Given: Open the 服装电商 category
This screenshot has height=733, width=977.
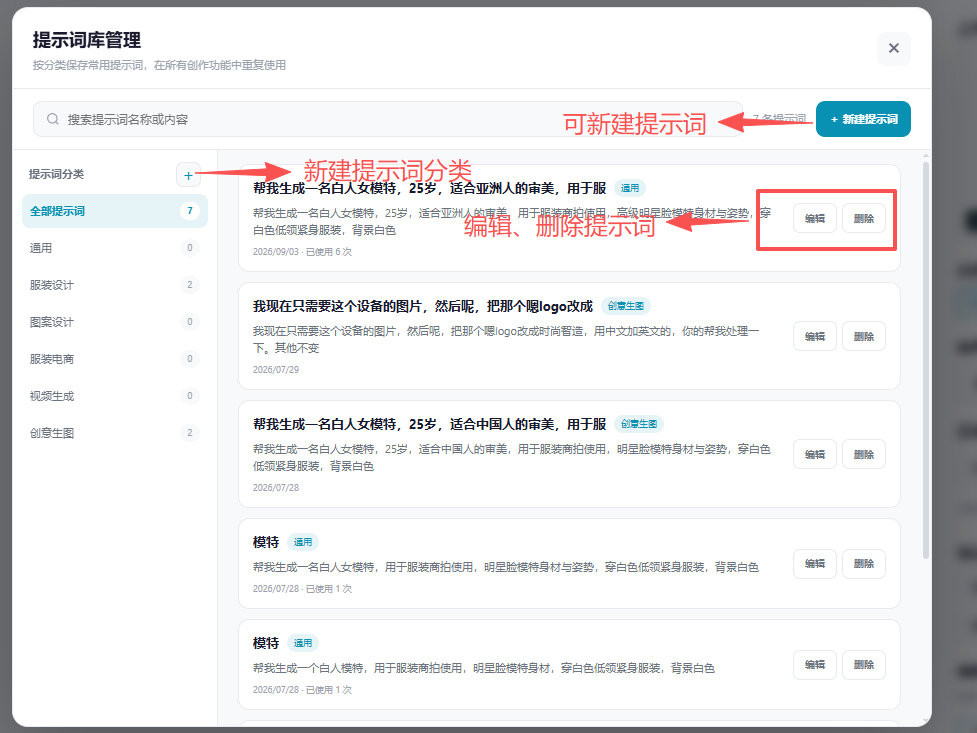Looking at the screenshot, I should point(115,358).
